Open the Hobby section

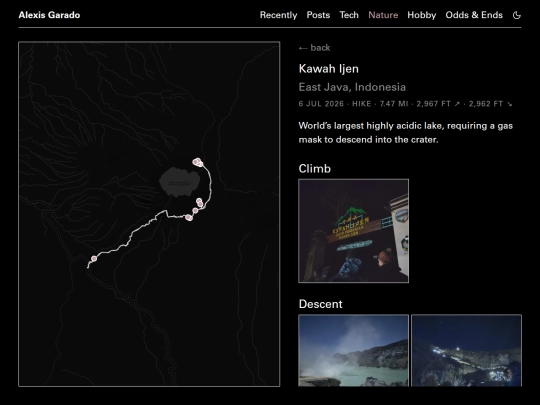[x=422, y=15]
